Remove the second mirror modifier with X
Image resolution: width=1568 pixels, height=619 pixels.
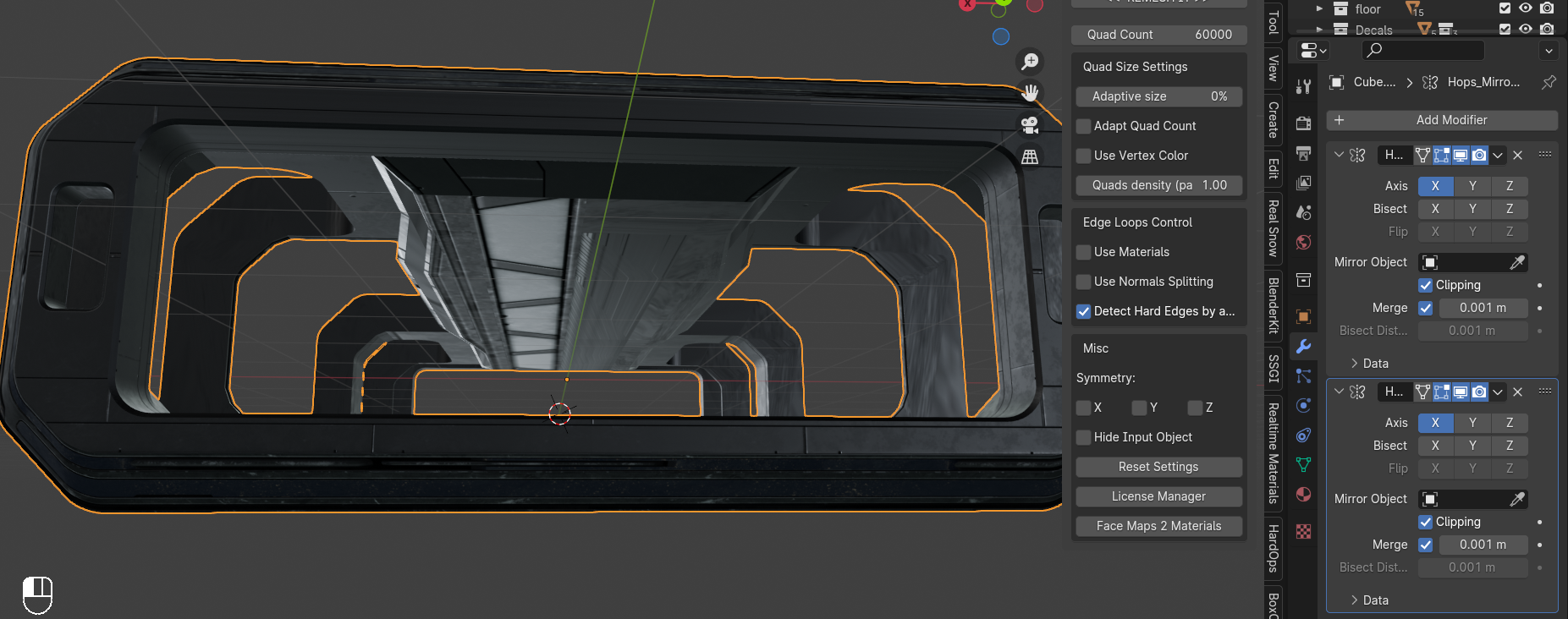tap(1517, 392)
